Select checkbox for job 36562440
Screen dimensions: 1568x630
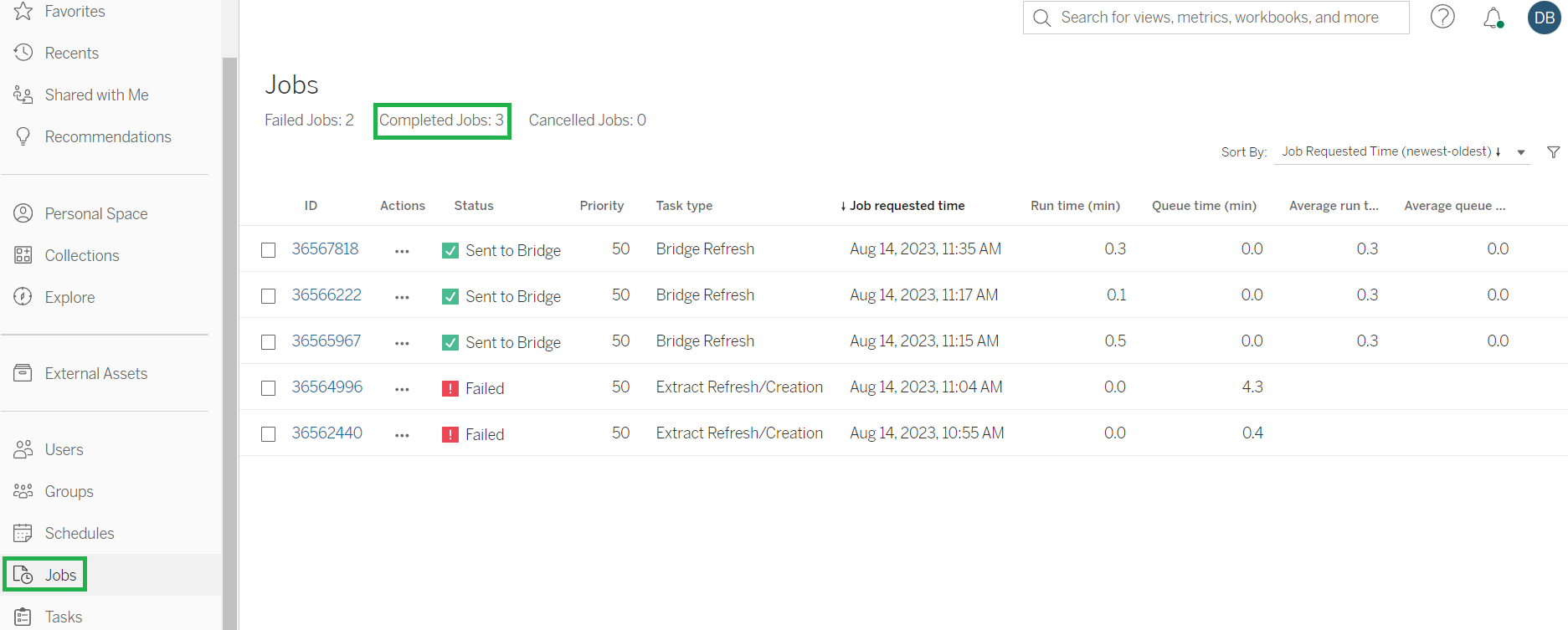pos(268,434)
